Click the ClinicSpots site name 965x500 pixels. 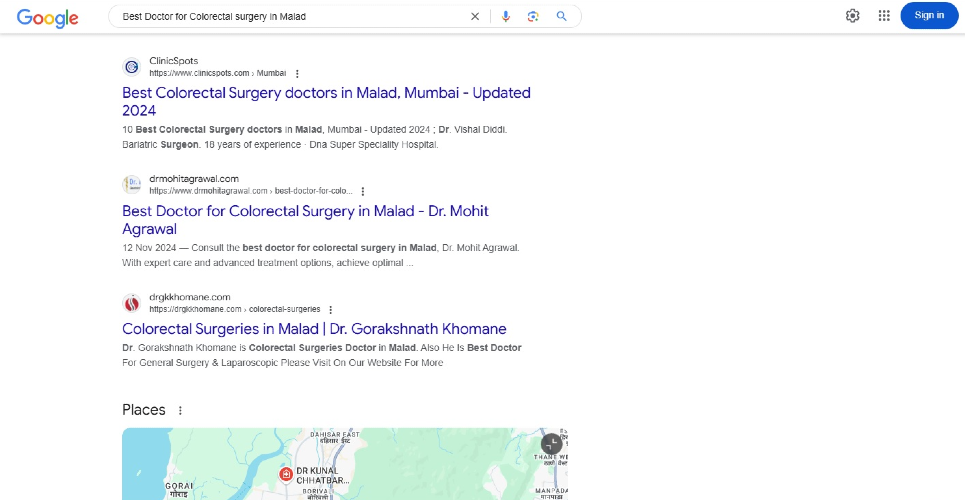[x=174, y=61]
